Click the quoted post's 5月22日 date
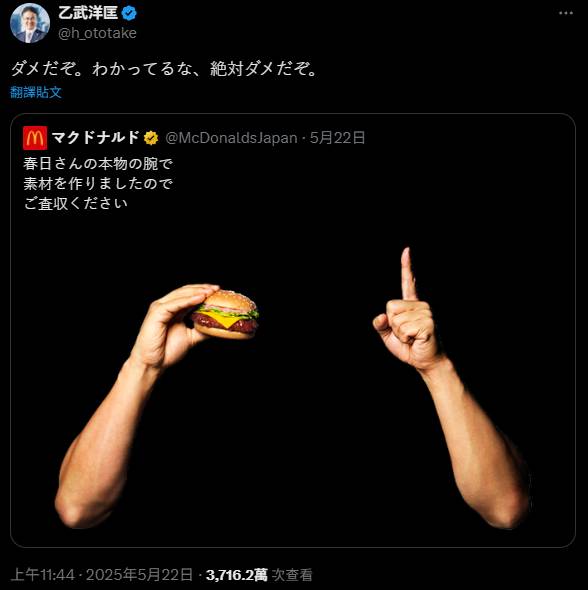The image size is (588, 590). [337, 138]
